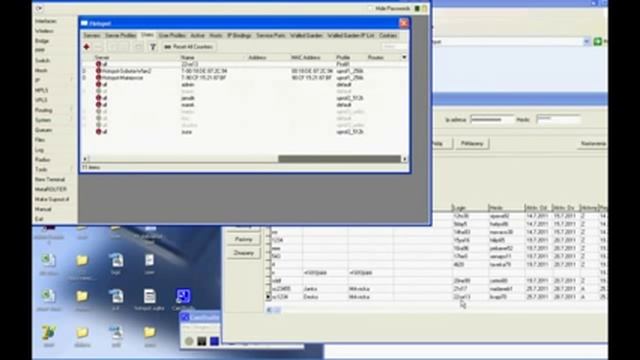
Task: Click the lock icon next to Hide Passwords
Action: pyautogui.click(x=424, y=8)
